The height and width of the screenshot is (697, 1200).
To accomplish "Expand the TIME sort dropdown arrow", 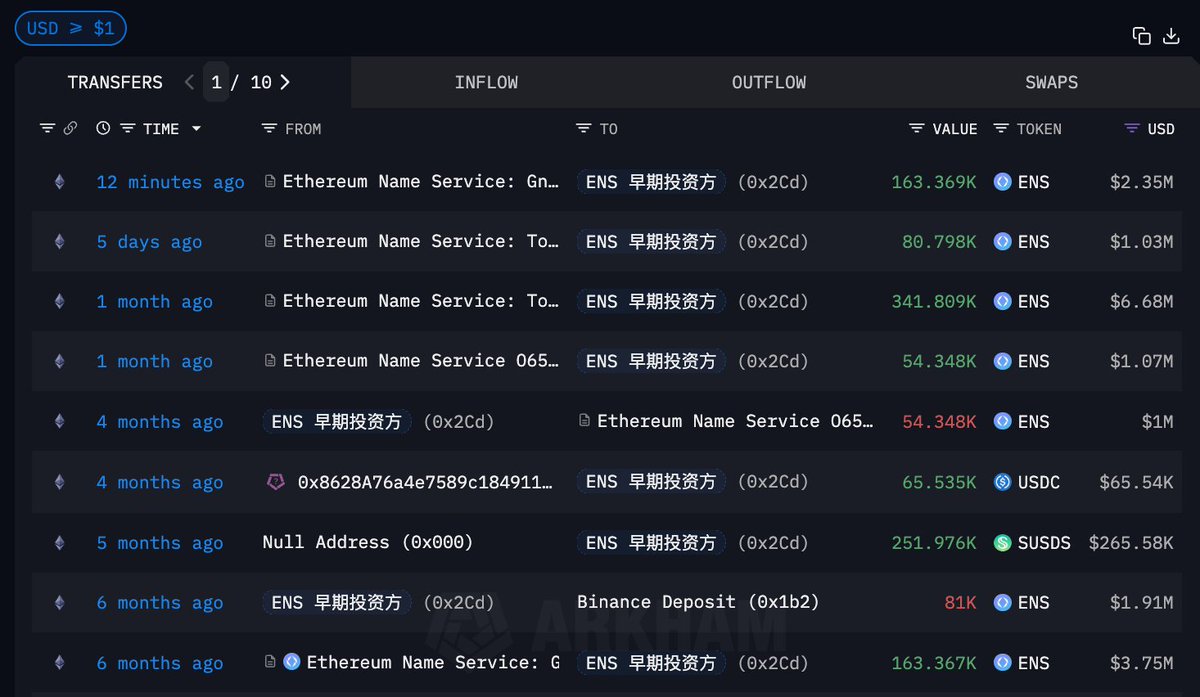I will (x=196, y=129).
